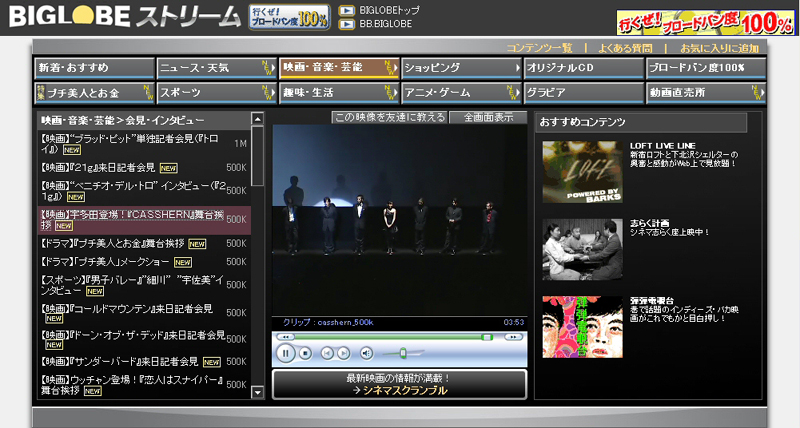
Task: Click the playlist scroll-down arrow
Action: click(258, 392)
